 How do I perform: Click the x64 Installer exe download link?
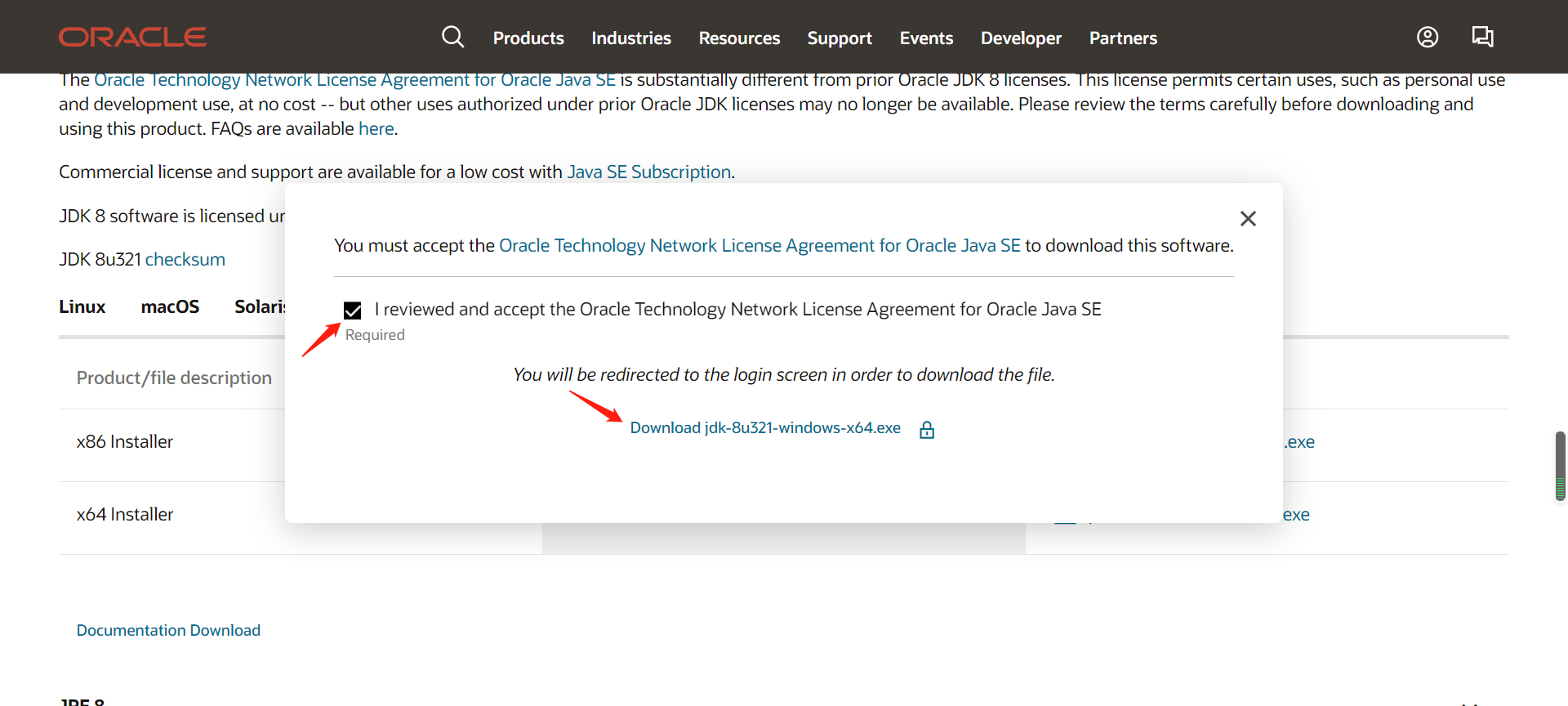[x=1296, y=515]
